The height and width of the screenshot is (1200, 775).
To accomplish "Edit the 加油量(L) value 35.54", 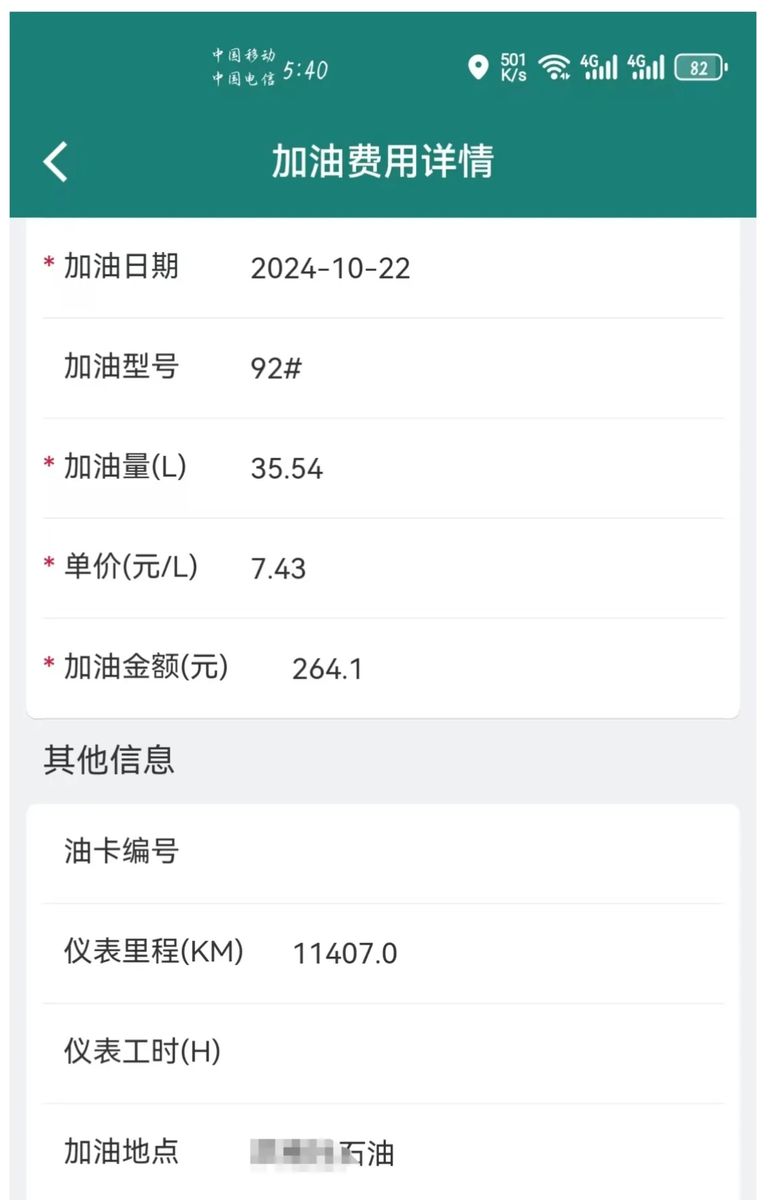I will click(x=287, y=469).
